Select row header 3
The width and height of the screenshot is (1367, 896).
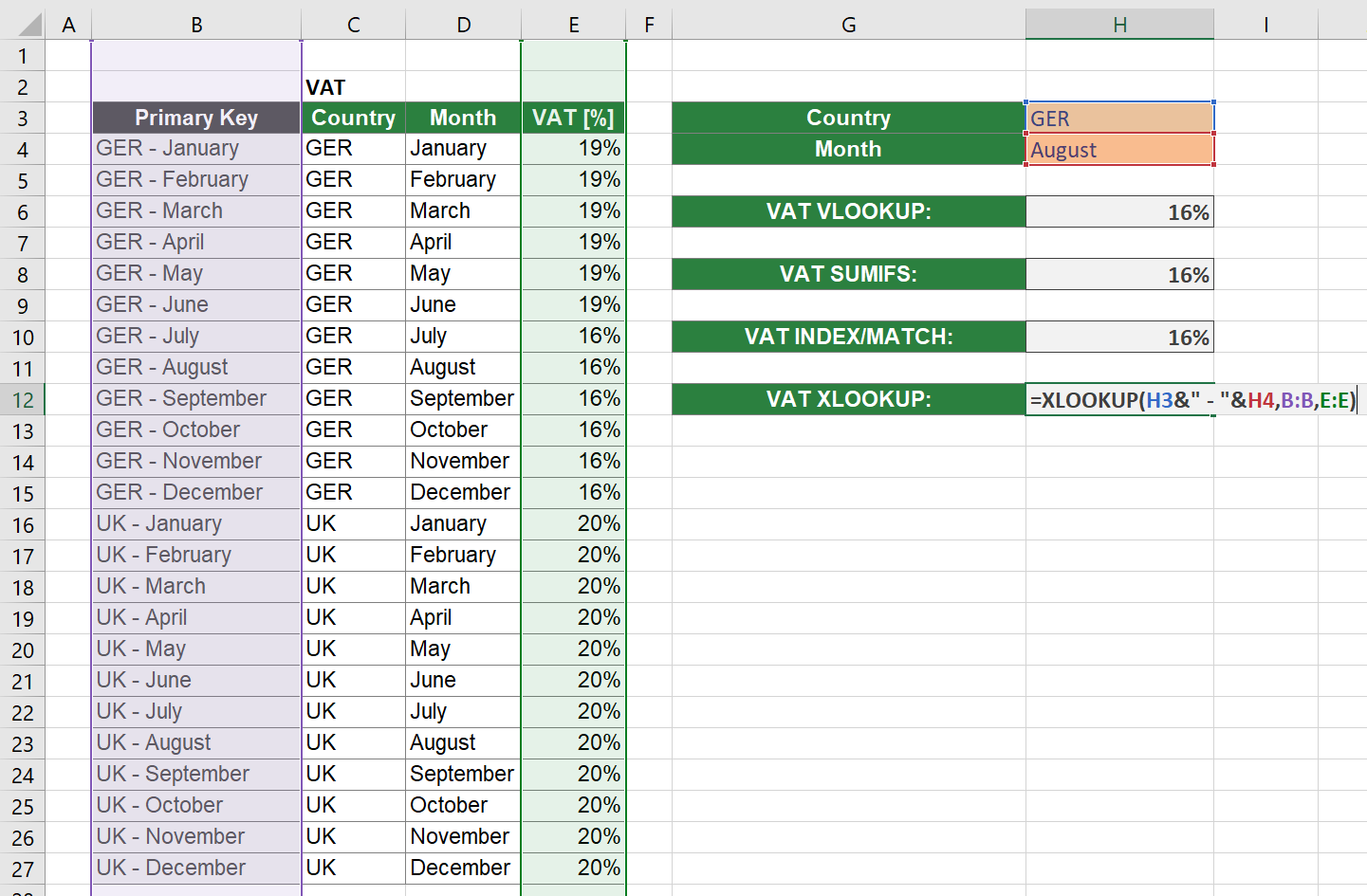(22, 119)
